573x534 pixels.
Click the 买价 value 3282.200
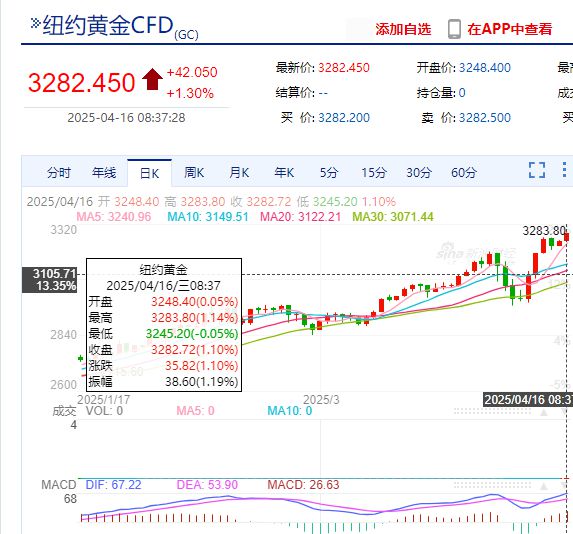[x=344, y=118]
